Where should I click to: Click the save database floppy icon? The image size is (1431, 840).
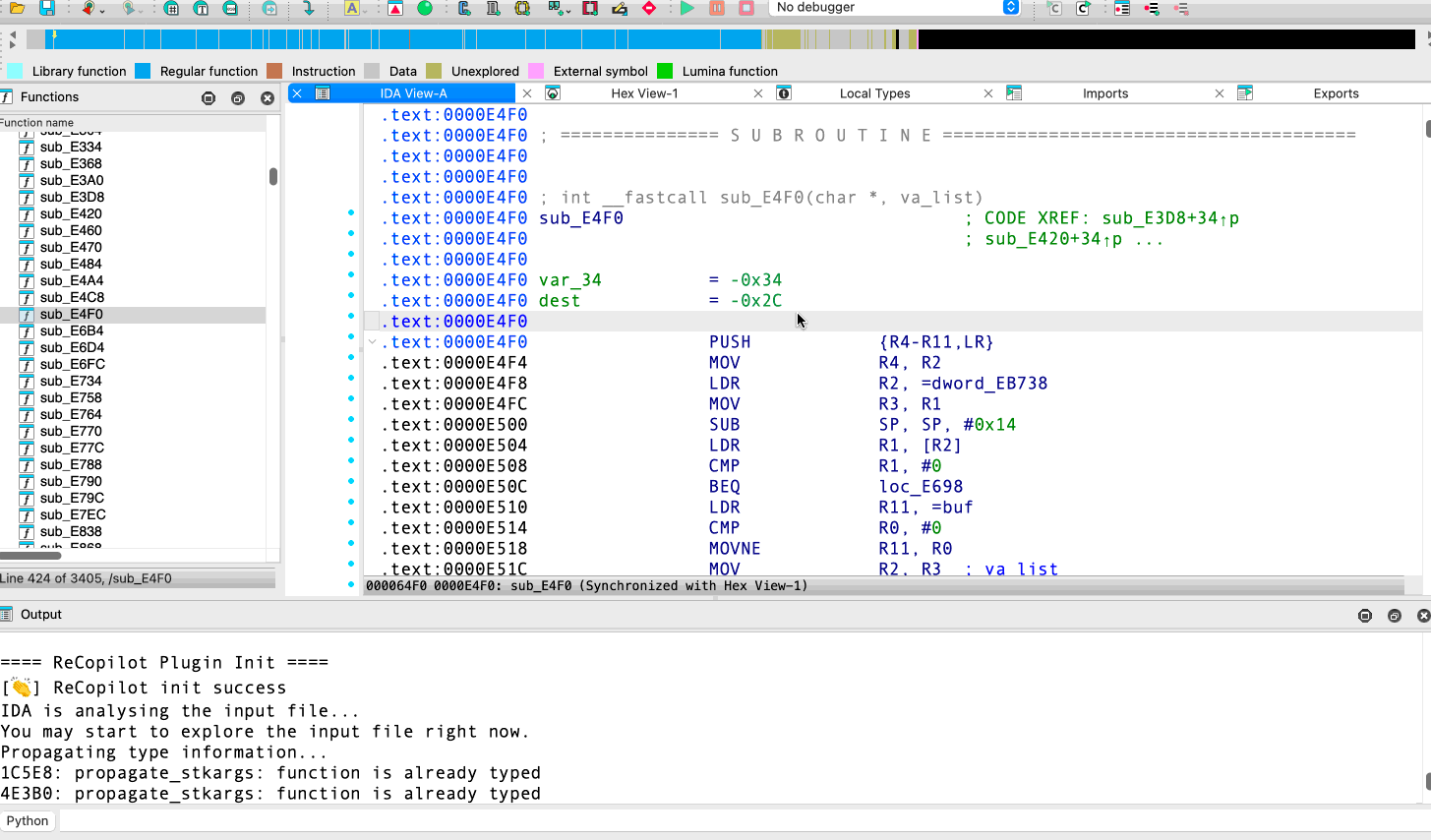pyautogui.click(x=46, y=8)
